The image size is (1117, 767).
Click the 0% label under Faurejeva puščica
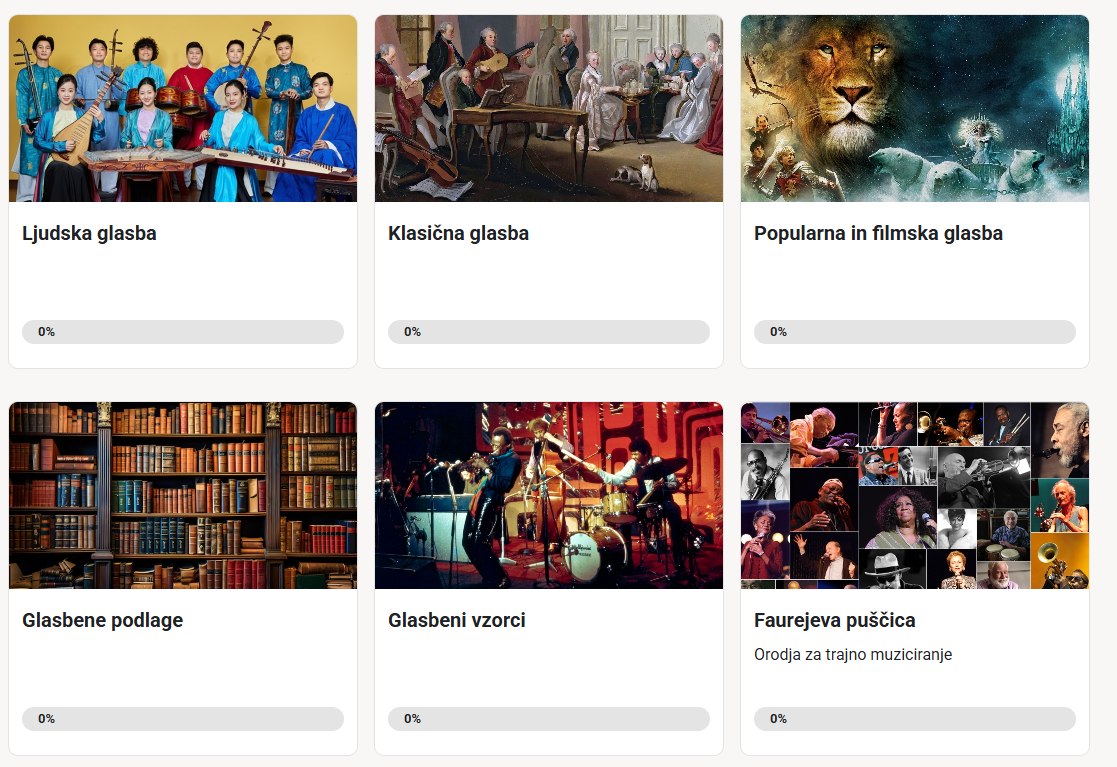(778, 719)
